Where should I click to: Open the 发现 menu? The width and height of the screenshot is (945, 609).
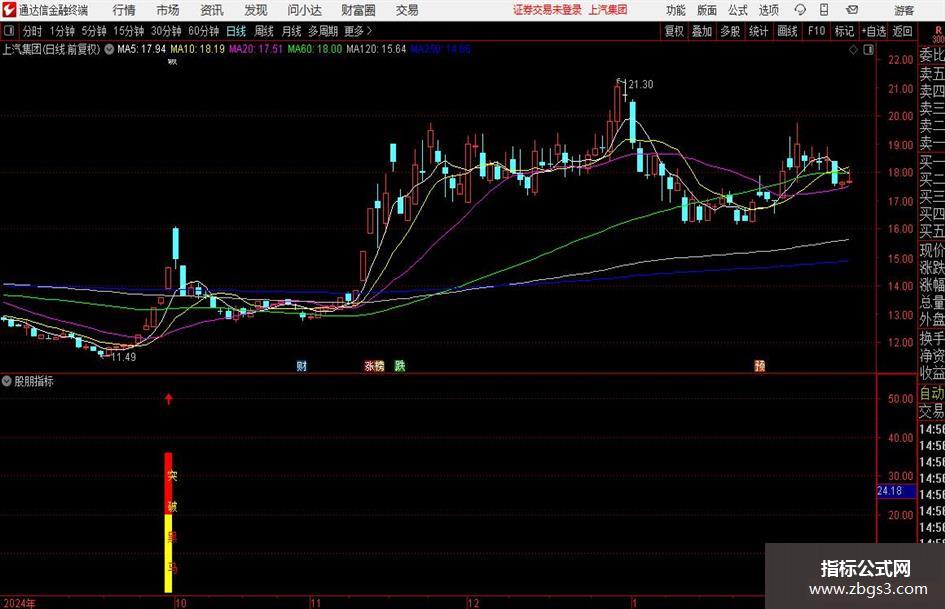pyautogui.click(x=256, y=10)
